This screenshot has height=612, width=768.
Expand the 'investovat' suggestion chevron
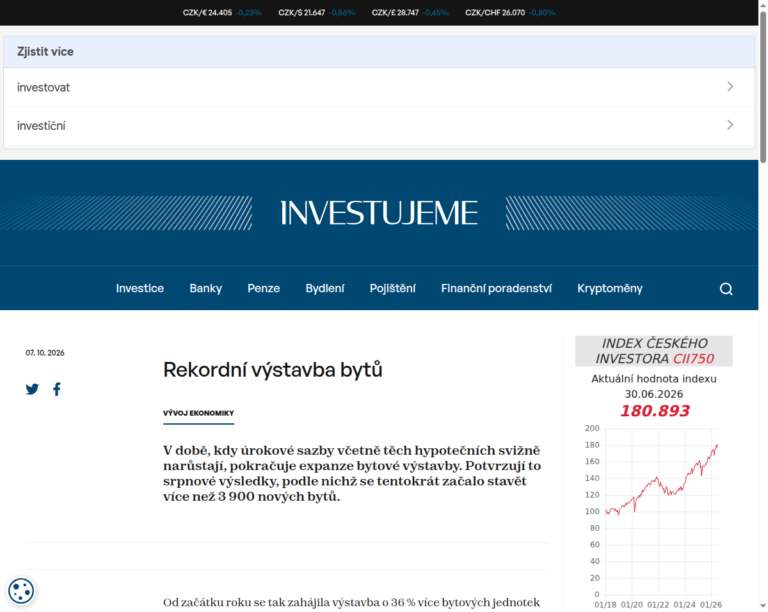[730, 87]
